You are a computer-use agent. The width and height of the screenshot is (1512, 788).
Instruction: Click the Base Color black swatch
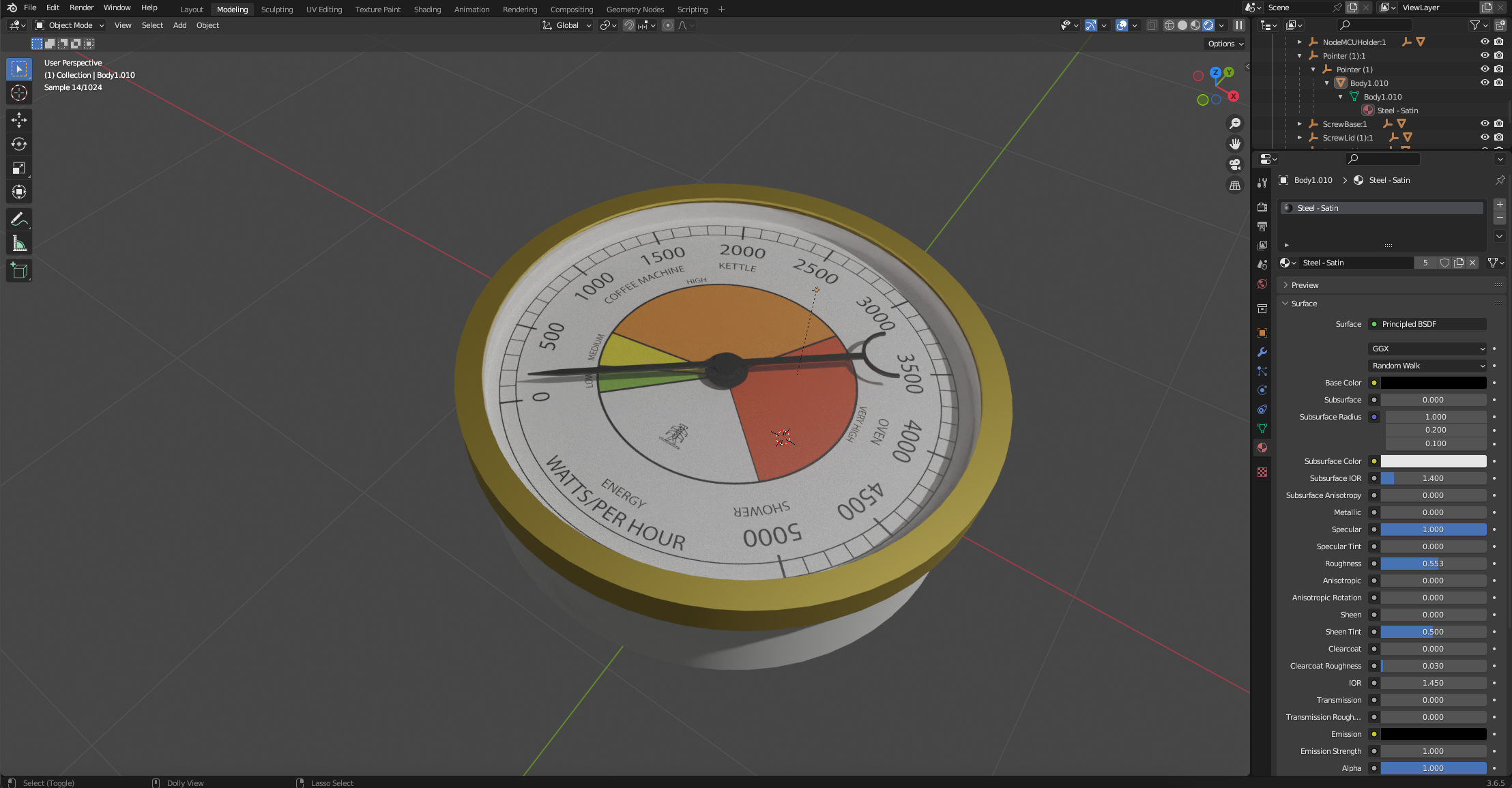point(1434,383)
